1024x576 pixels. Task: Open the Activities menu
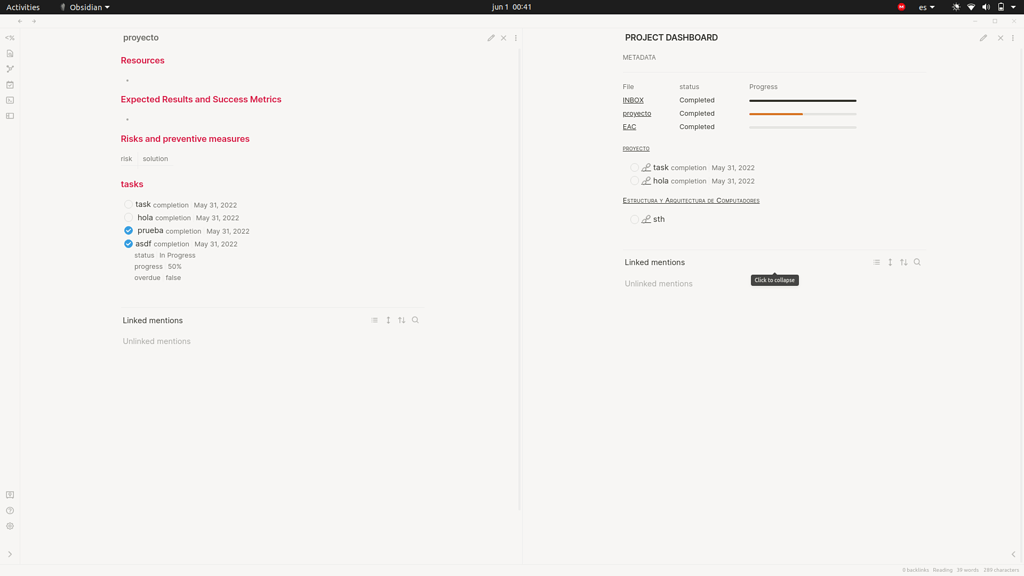24,6
